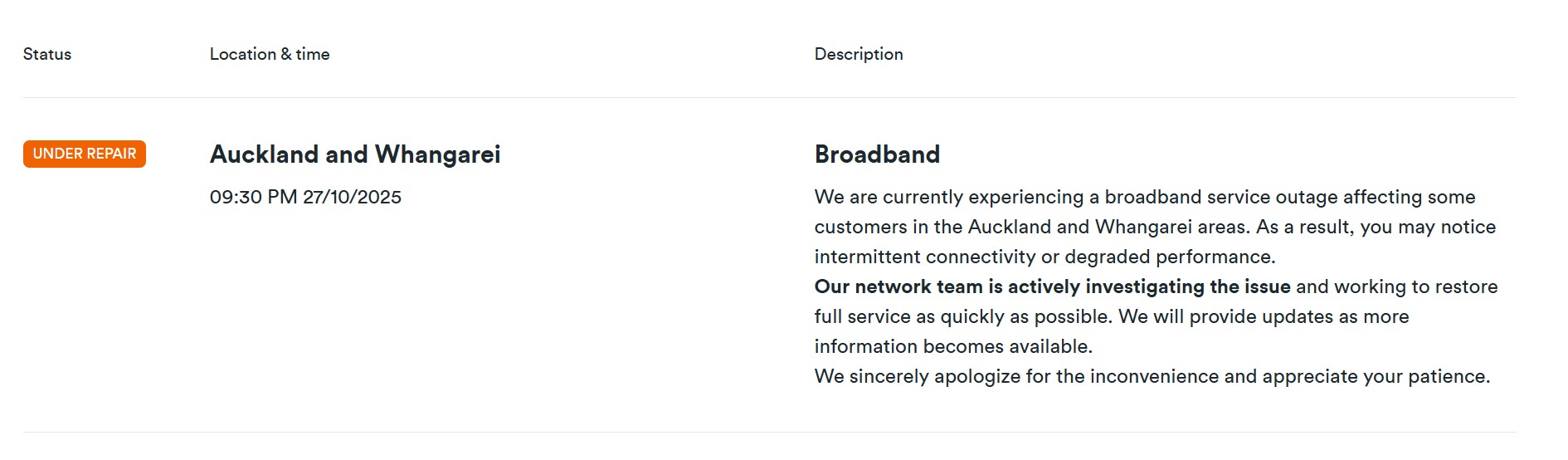
Task: Click the Description column header
Action: pos(859,54)
